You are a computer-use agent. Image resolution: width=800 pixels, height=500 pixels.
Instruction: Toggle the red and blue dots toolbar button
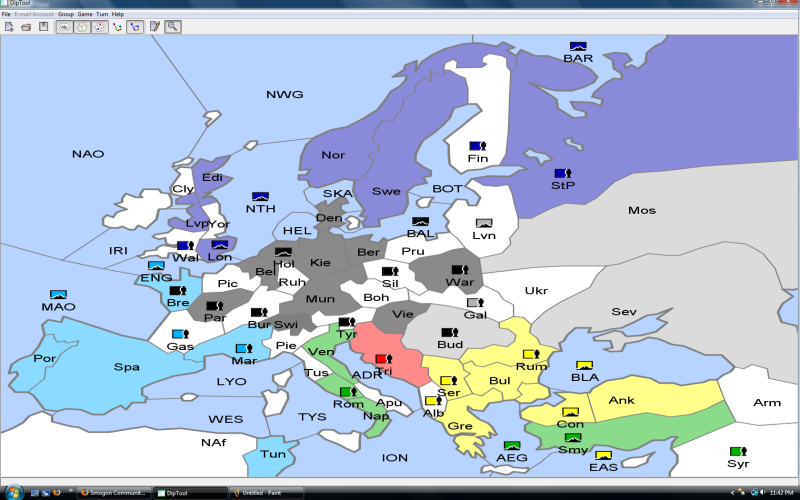[x=99, y=26]
